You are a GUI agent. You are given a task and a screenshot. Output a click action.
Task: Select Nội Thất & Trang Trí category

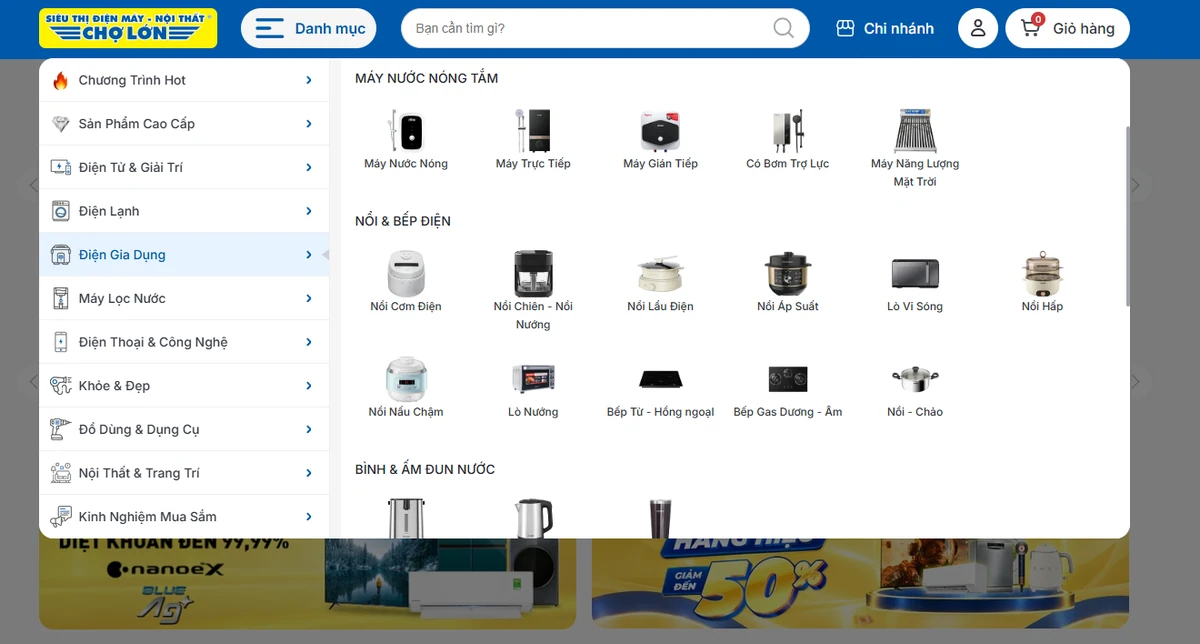click(x=184, y=473)
